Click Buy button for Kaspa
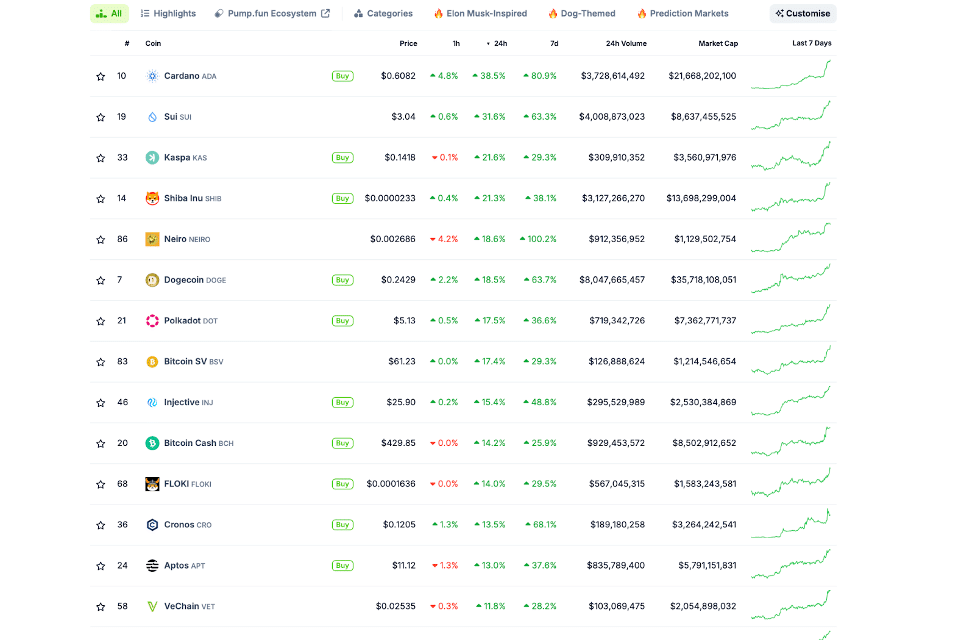 (343, 158)
